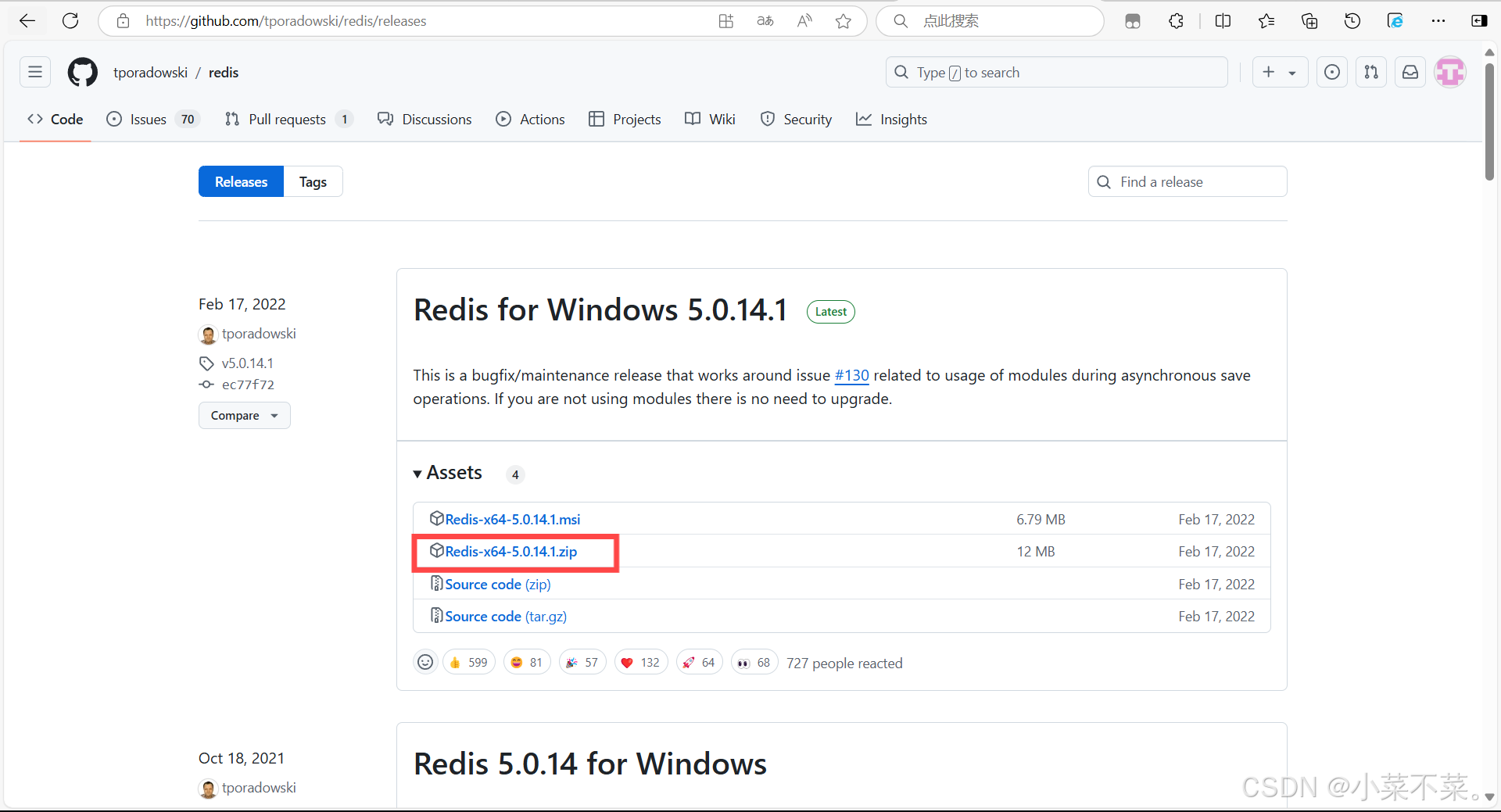Click the Find a release search field

(1188, 181)
